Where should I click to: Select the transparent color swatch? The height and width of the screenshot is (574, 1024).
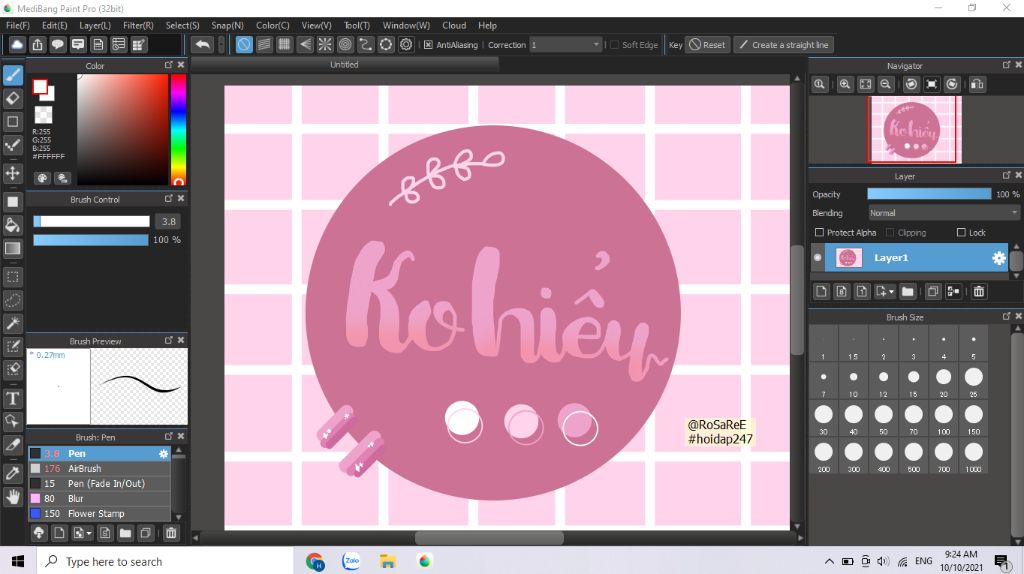point(44,115)
